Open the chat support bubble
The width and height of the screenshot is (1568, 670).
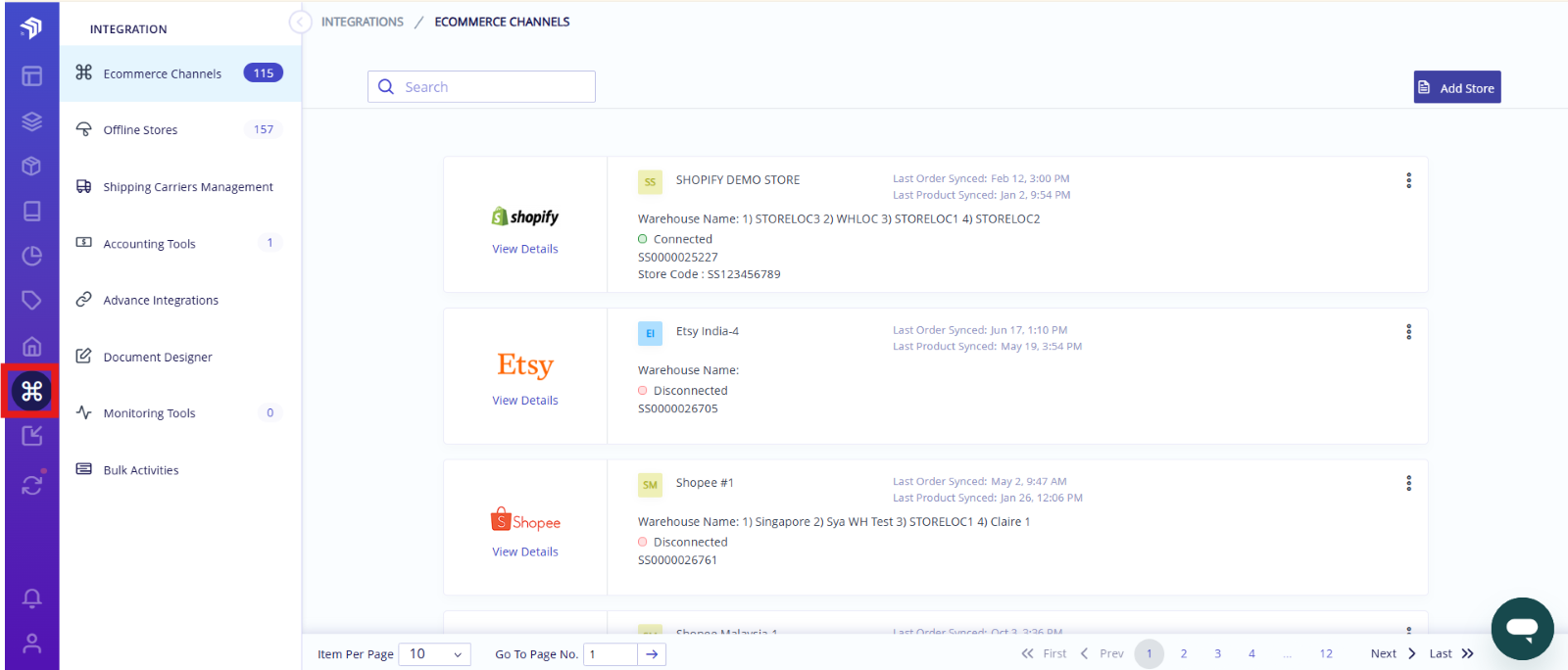tap(1522, 628)
